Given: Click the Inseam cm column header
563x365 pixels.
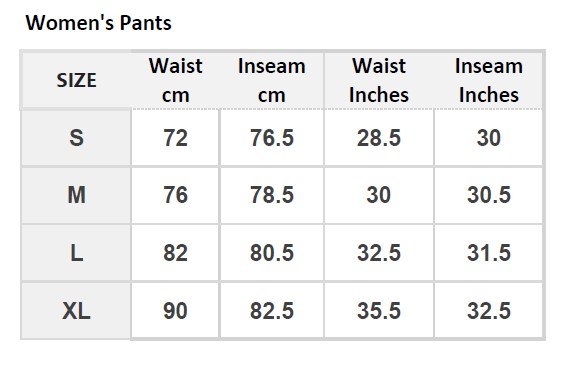Looking at the screenshot, I should [272, 80].
